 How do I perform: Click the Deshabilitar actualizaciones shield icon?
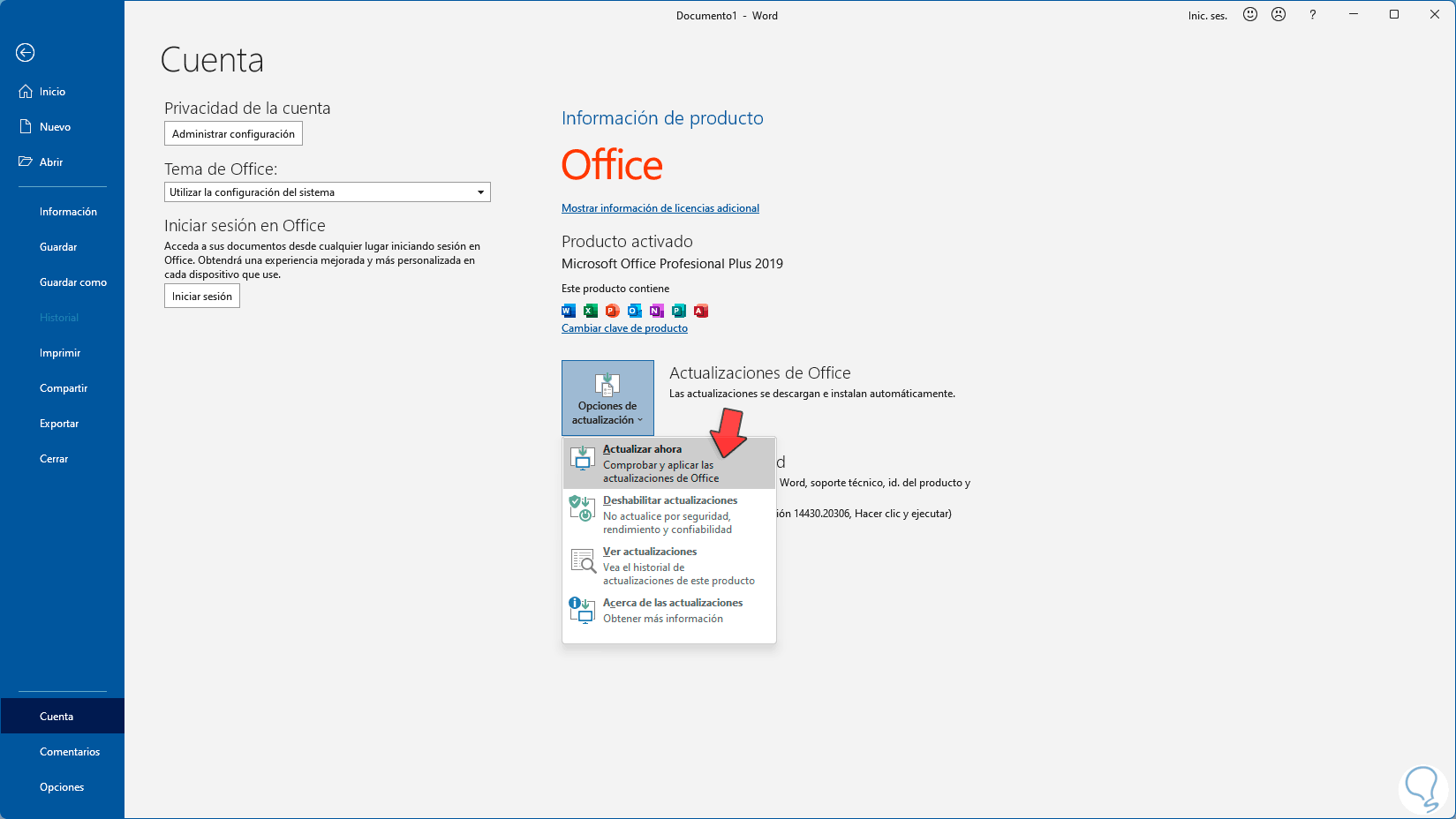pos(583,508)
